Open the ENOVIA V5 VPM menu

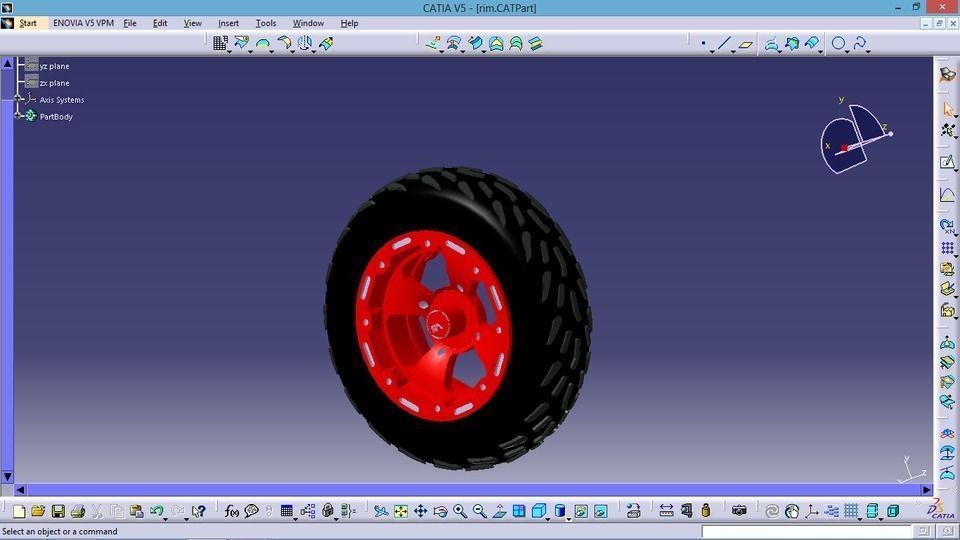[x=83, y=23]
